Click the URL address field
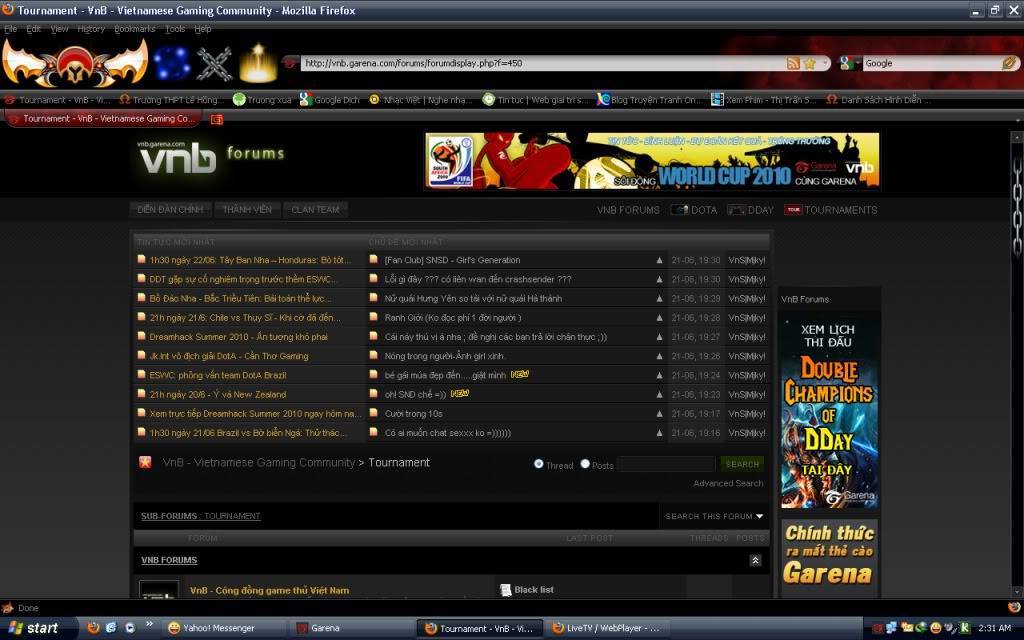1024x640 pixels. (542, 63)
